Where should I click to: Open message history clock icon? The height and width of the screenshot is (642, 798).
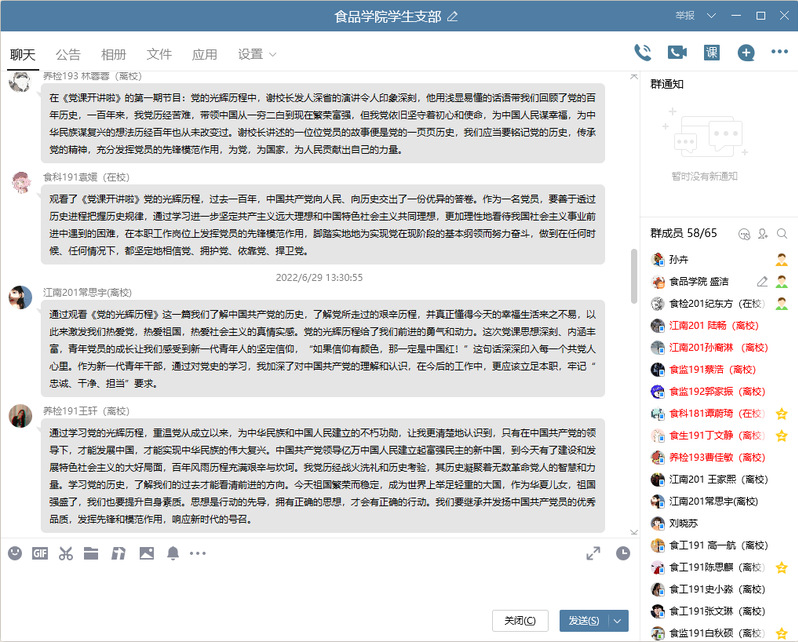click(x=623, y=553)
